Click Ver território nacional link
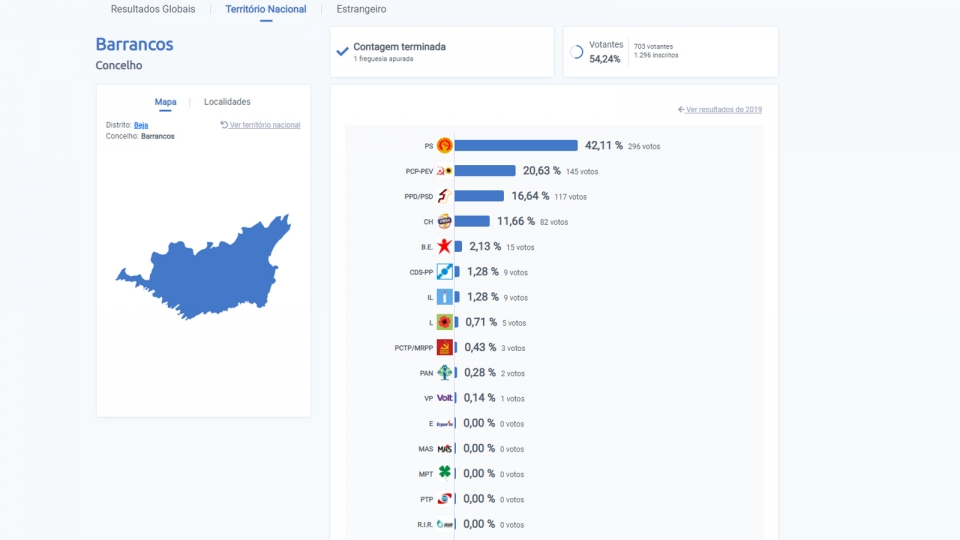 coord(261,125)
